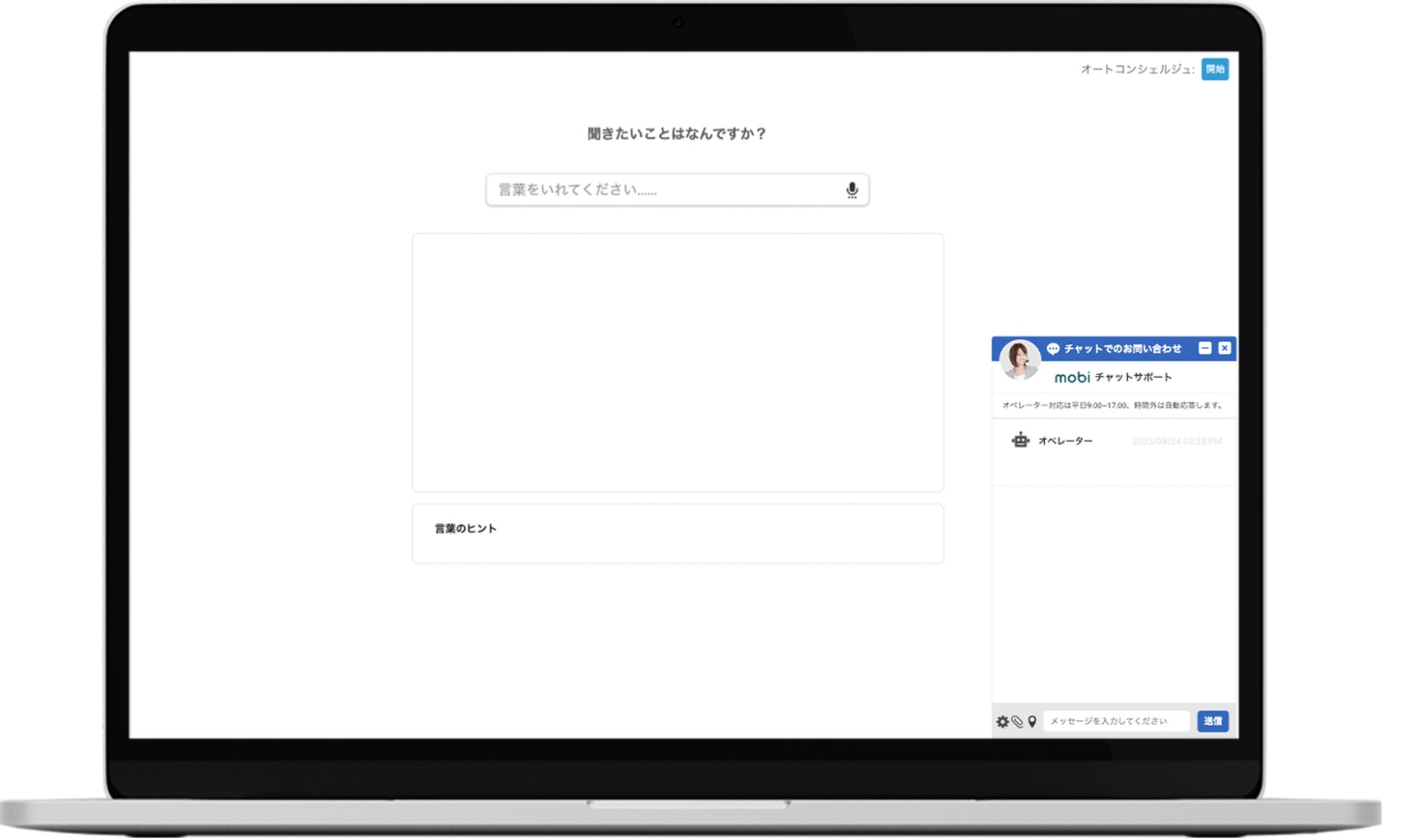
Task: Click the microphone voice input icon
Action: pyautogui.click(x=851, y=191)
